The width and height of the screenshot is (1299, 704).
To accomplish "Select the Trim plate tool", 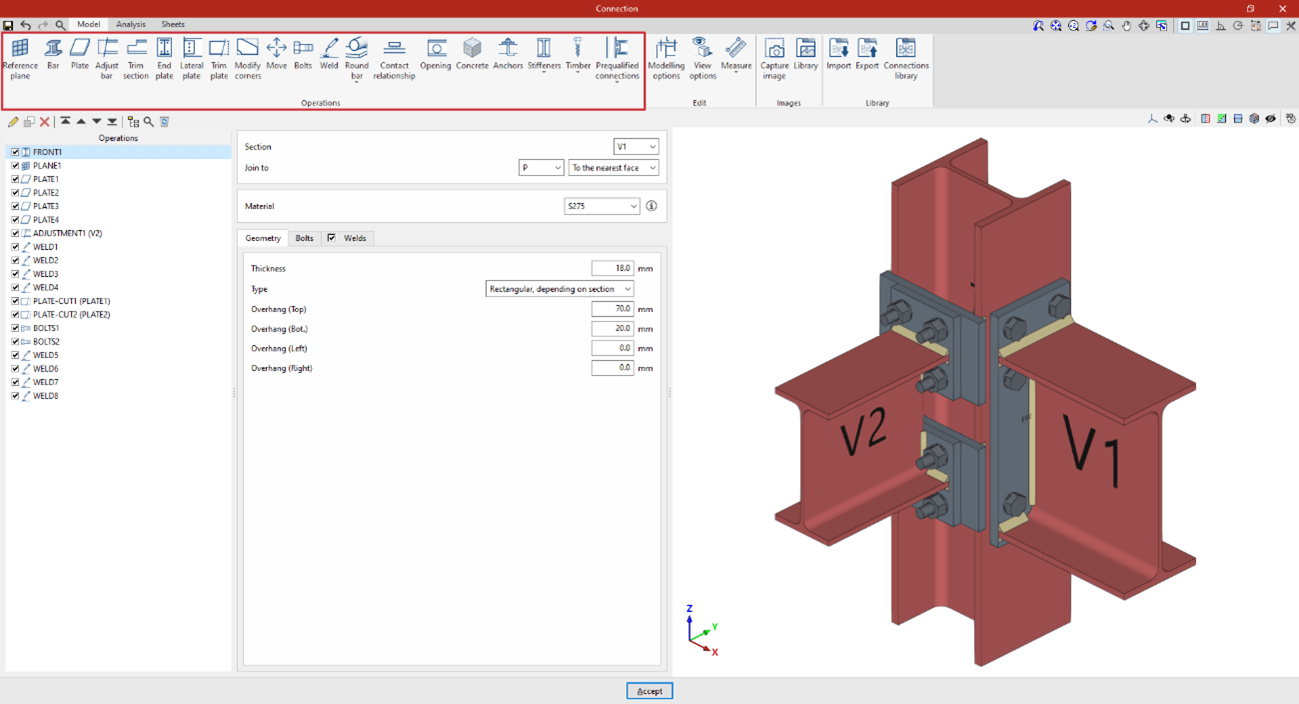I will 218,59.
